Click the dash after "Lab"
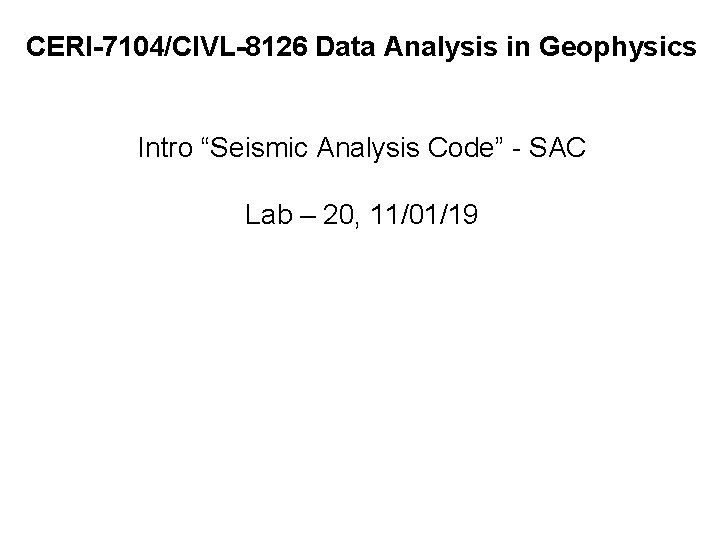 coord(301,215)
